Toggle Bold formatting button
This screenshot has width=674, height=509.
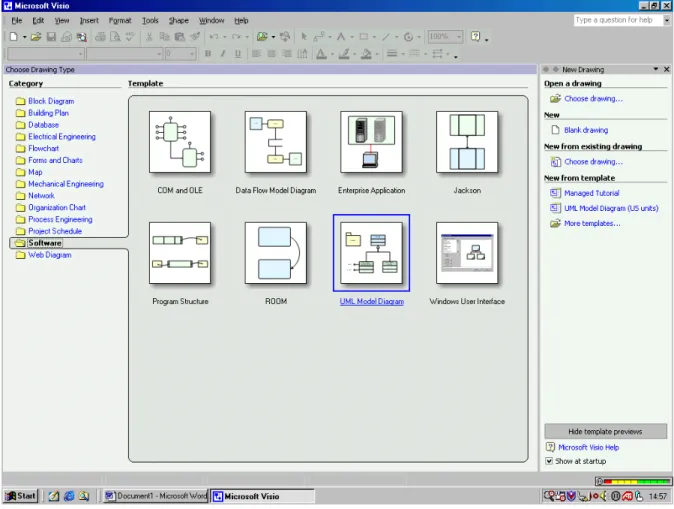(x=208, y=54)
